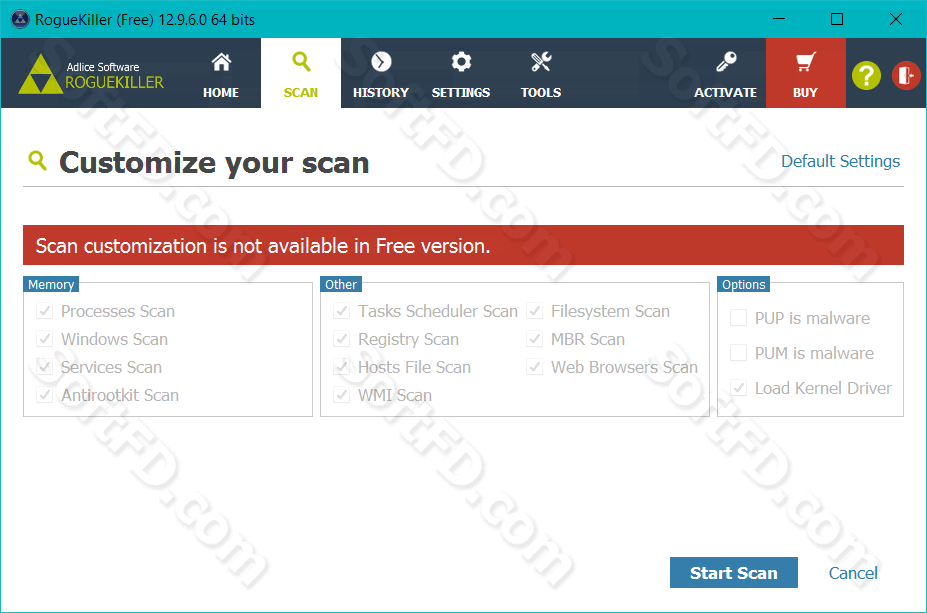
Task: Toggle Load Kernel Driver checkbox
Action: tap(738, 388)
